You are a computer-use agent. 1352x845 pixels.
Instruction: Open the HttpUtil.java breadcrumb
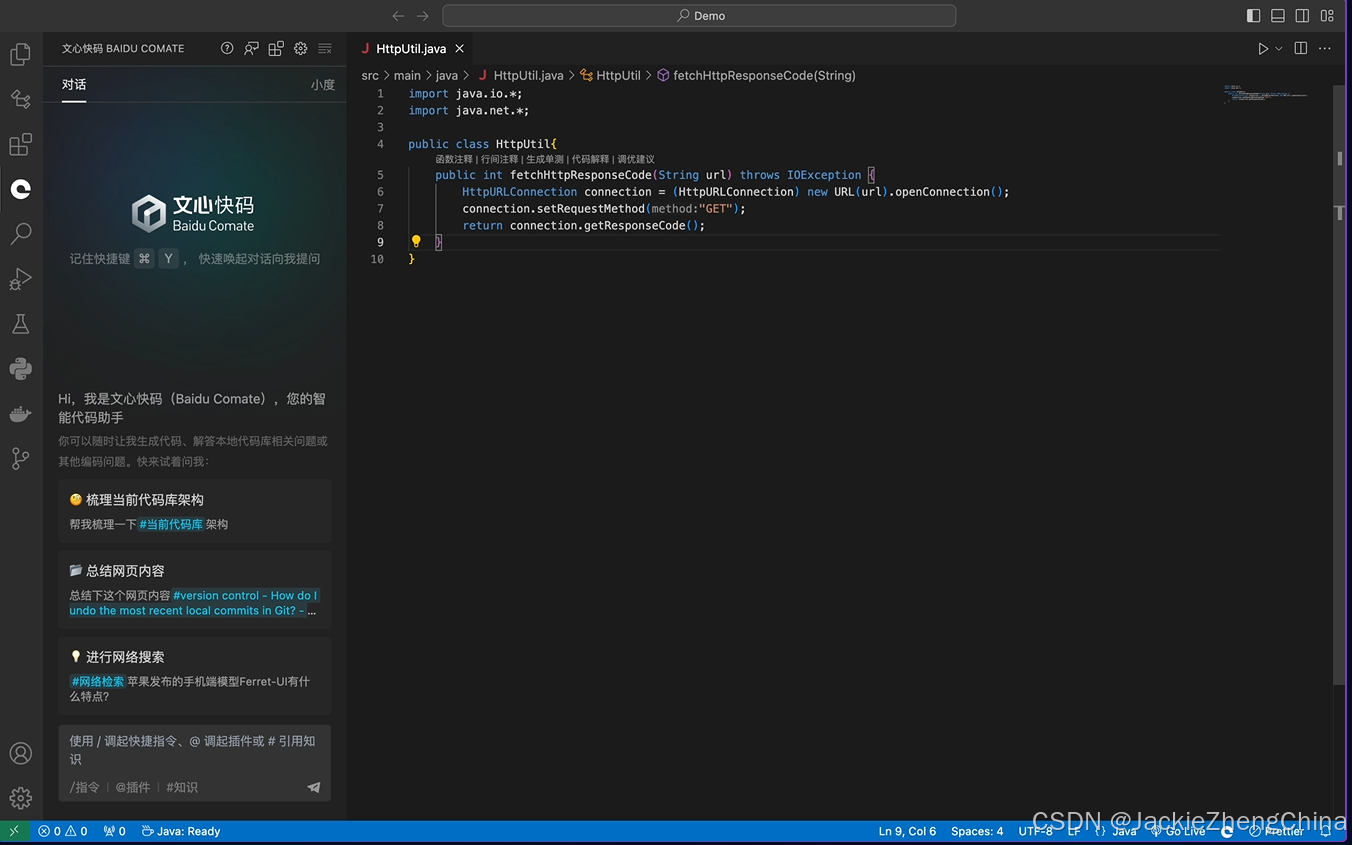(521, 75)
